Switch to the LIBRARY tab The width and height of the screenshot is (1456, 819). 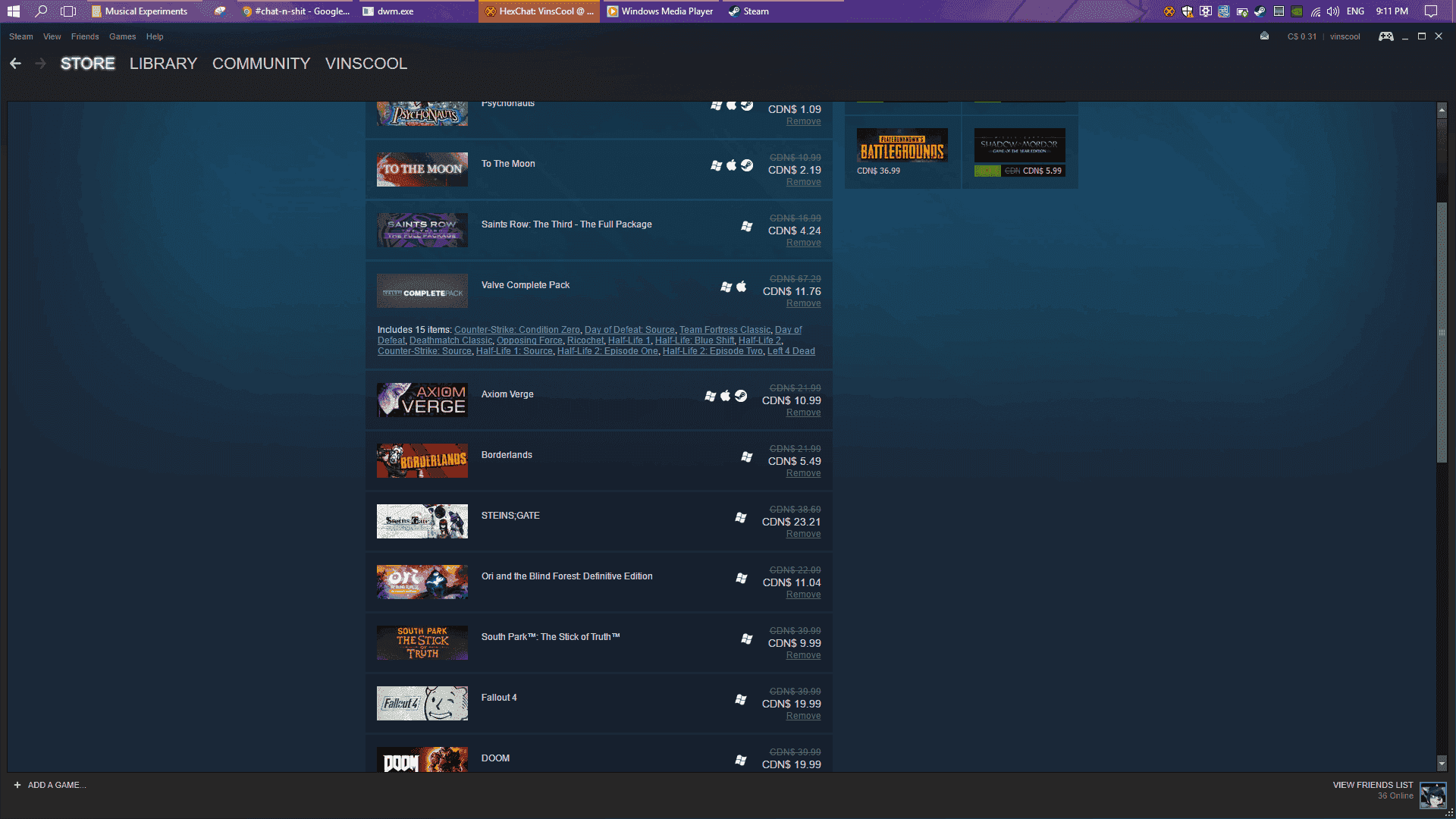click(163, 64)
